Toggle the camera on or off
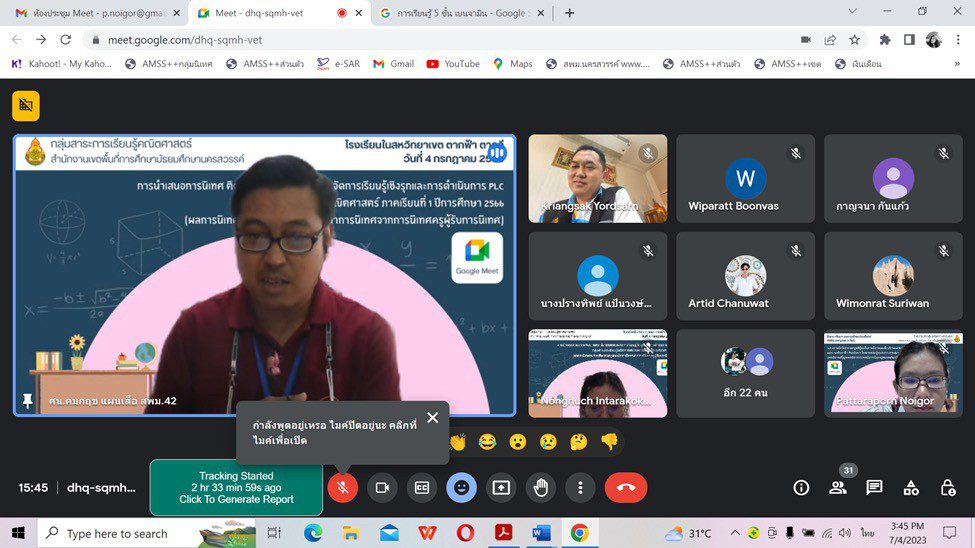This screenshot has width=975, height=548. (382, 488)
